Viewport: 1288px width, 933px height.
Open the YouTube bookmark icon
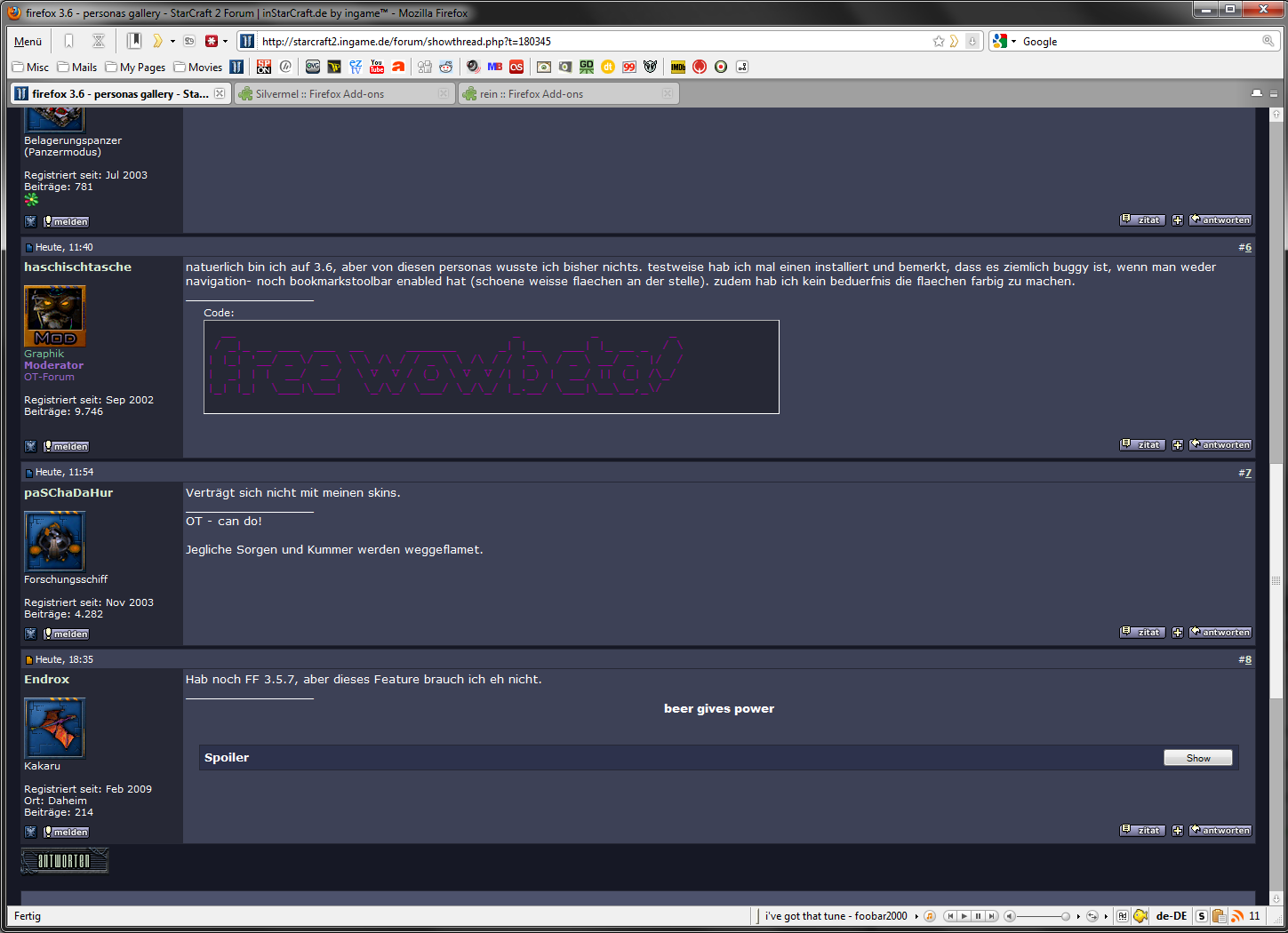[377, 67]
